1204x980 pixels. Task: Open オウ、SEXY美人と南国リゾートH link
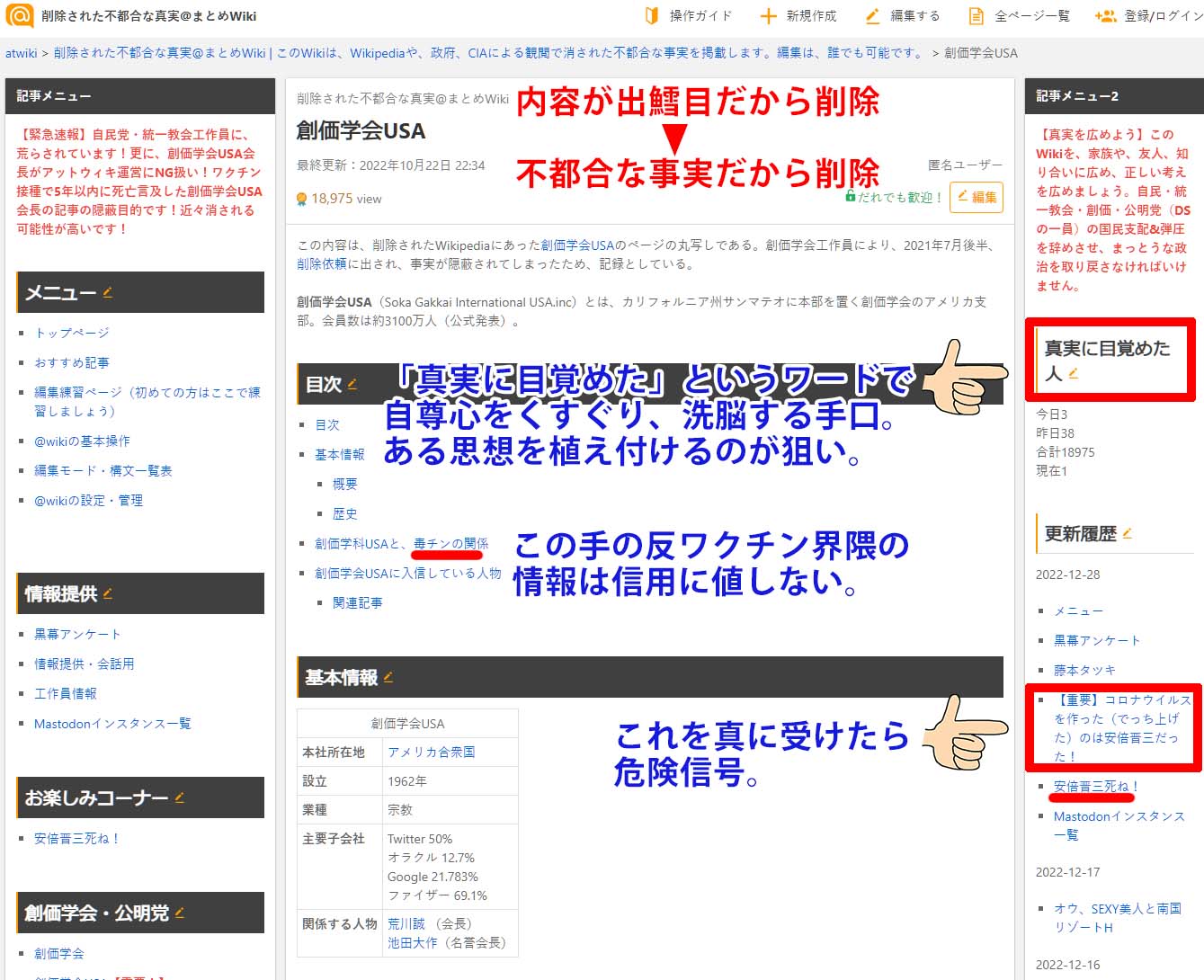[x=1118, y=918]
